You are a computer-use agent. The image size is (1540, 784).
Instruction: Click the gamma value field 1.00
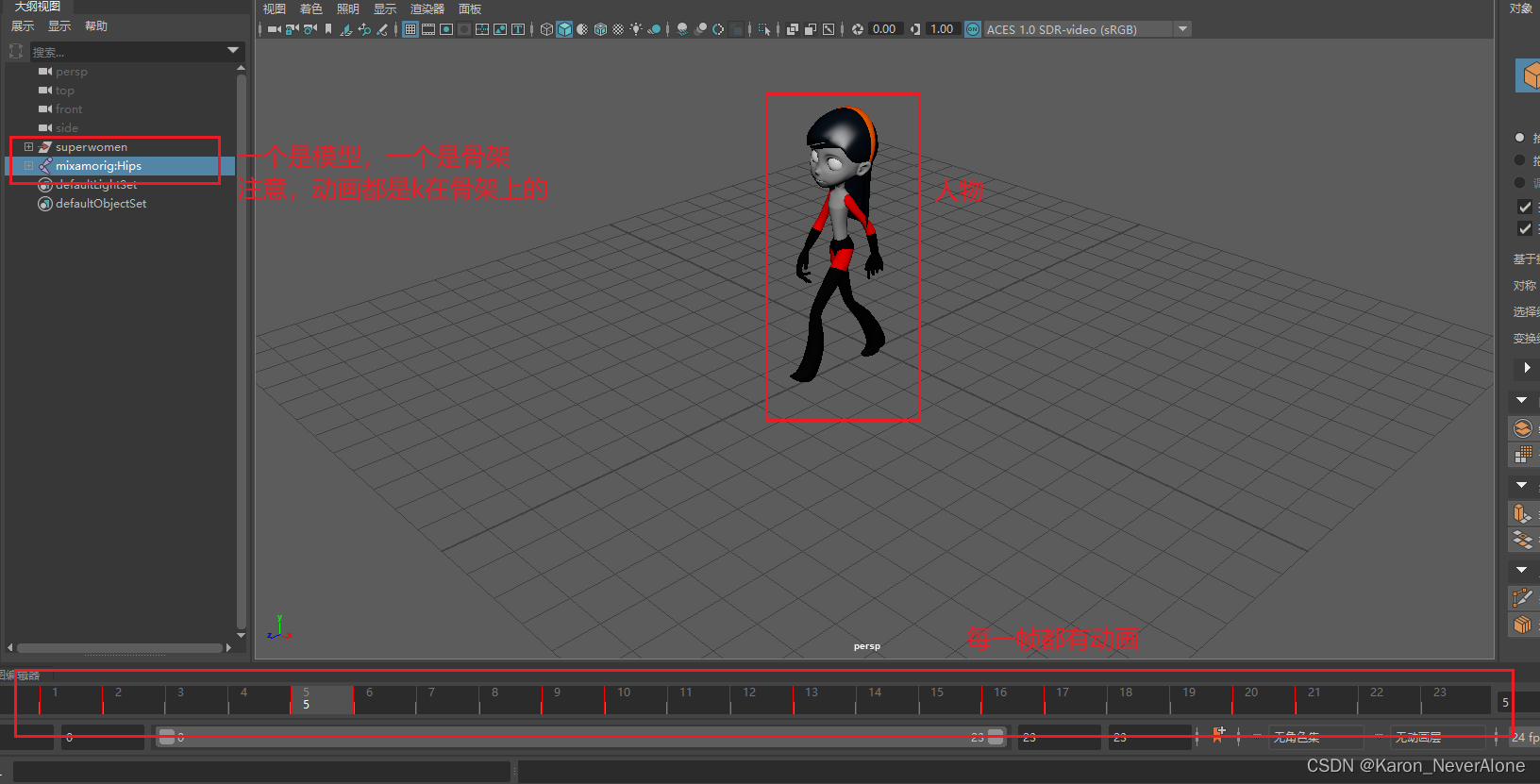pos(942,29)
